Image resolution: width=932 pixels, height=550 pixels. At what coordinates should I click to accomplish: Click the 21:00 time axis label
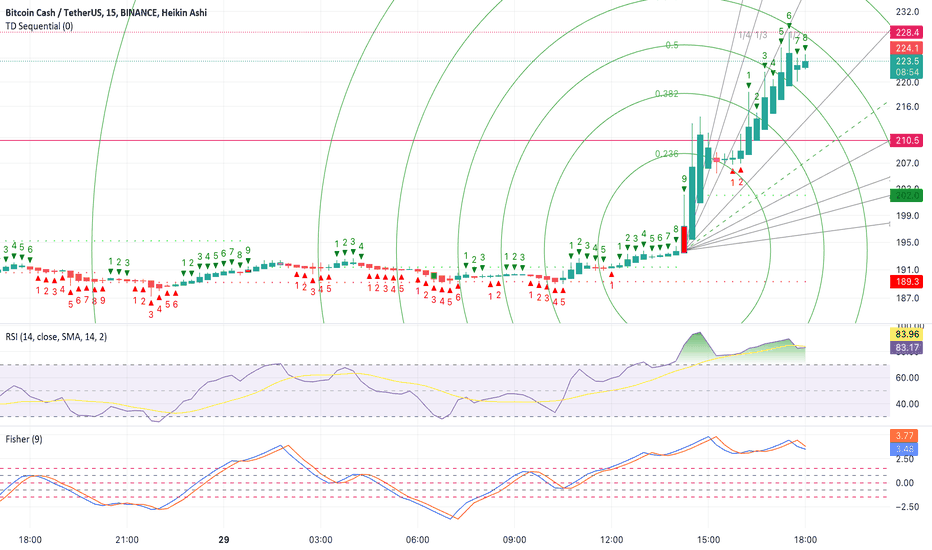tap(127, 540)
